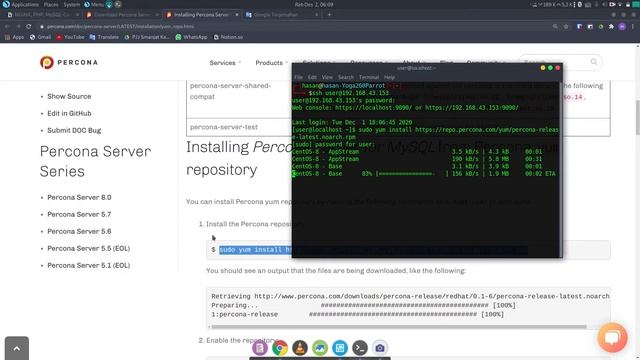Click the page vertical scrollbar
Viewport: 640px width, 360px height.
(637, 117)
